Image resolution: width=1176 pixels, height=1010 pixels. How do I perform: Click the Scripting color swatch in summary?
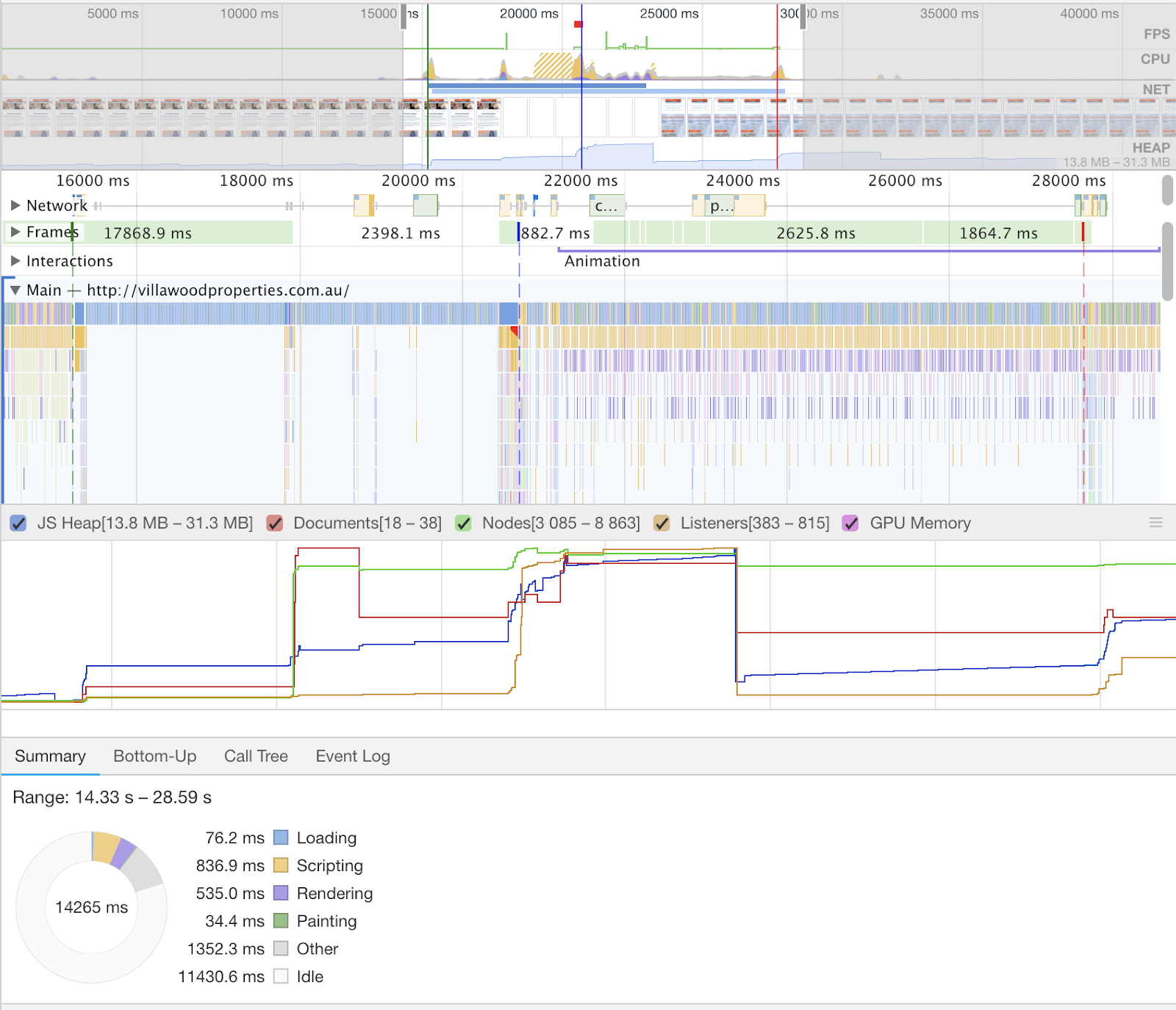coord(281,865)
